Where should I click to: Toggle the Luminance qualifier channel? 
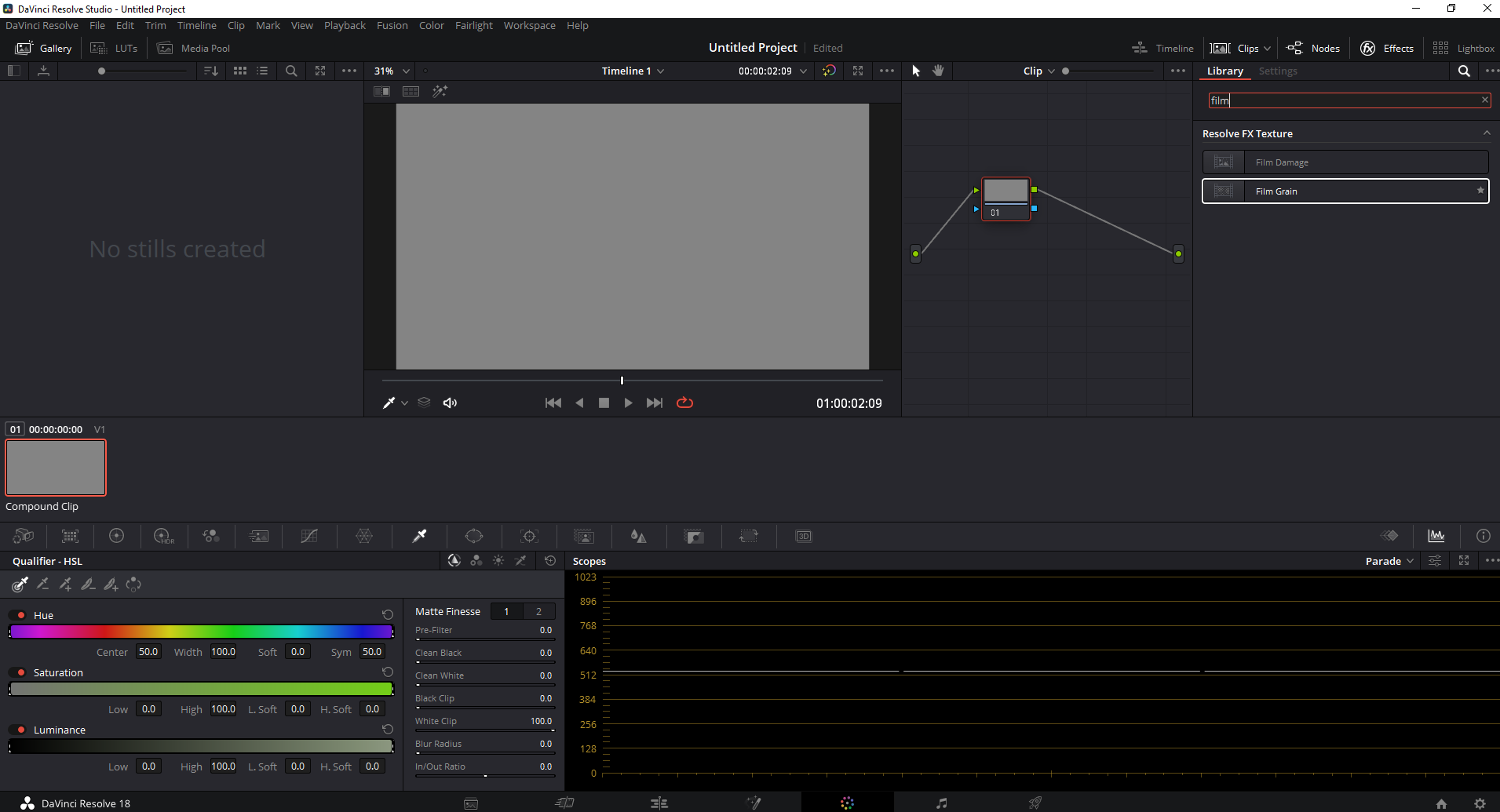click(x=20, y=729)
